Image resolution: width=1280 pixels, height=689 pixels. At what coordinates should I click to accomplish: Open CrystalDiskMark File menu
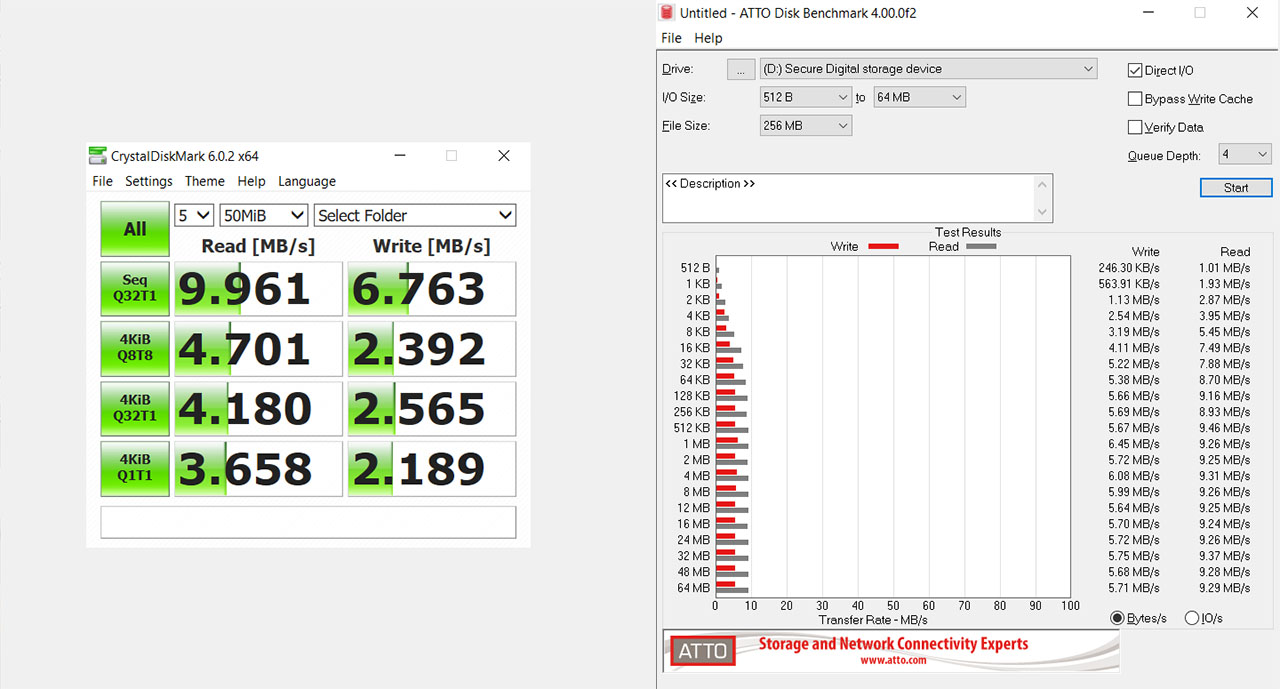103,181
